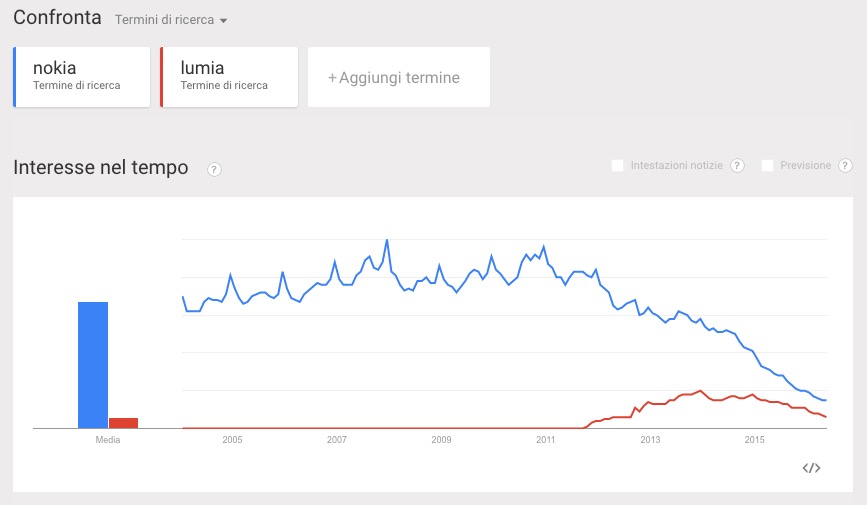Toggle the Previsione checkbox

768,166
